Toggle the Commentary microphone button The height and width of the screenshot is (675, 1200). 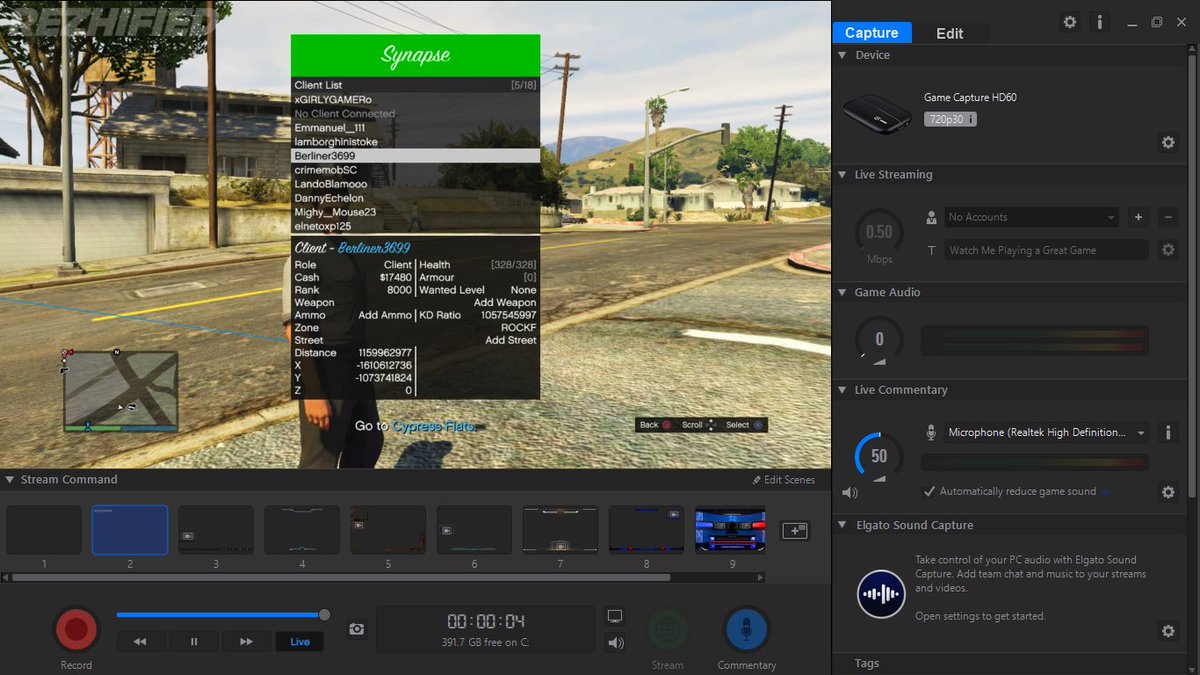746,630
